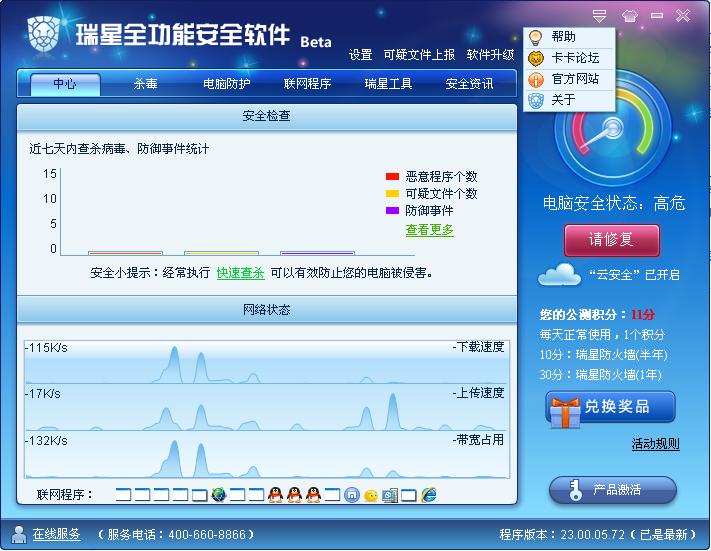This screenshot has width=711, height=551.
Task: Click 30分：瑞星防火墙(1年) text
Action: pyautogui.click(x=600, y=375)
